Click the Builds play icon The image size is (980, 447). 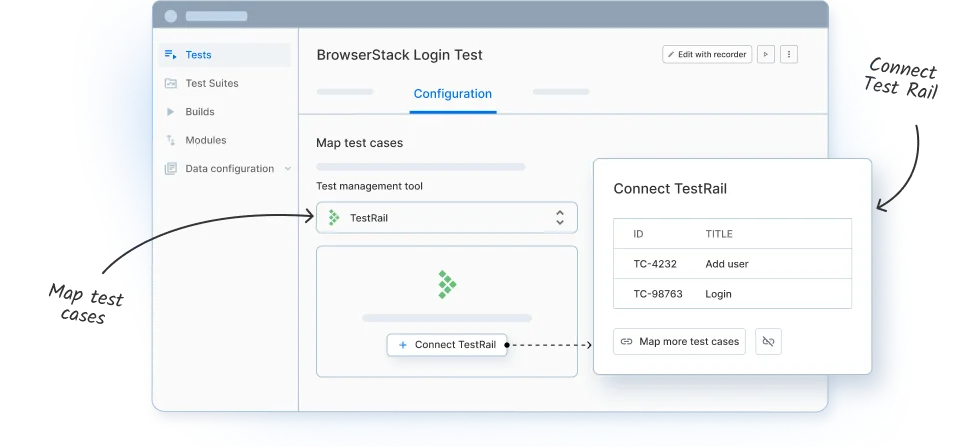(x=170, y=112)
